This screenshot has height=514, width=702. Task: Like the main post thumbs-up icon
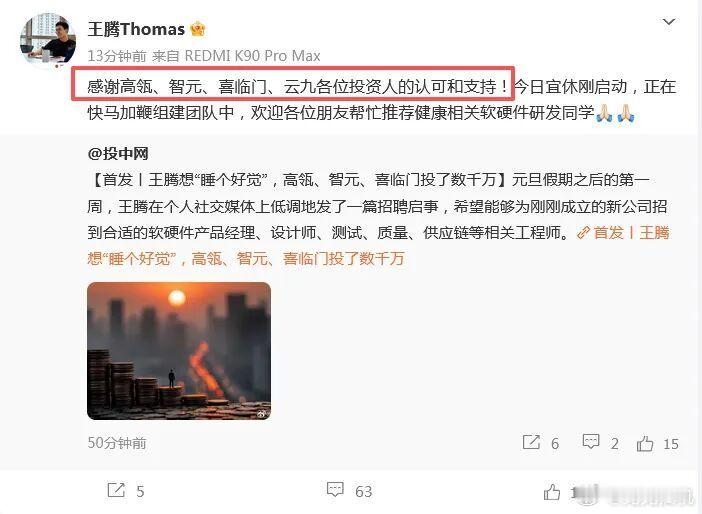coord(552,492)
